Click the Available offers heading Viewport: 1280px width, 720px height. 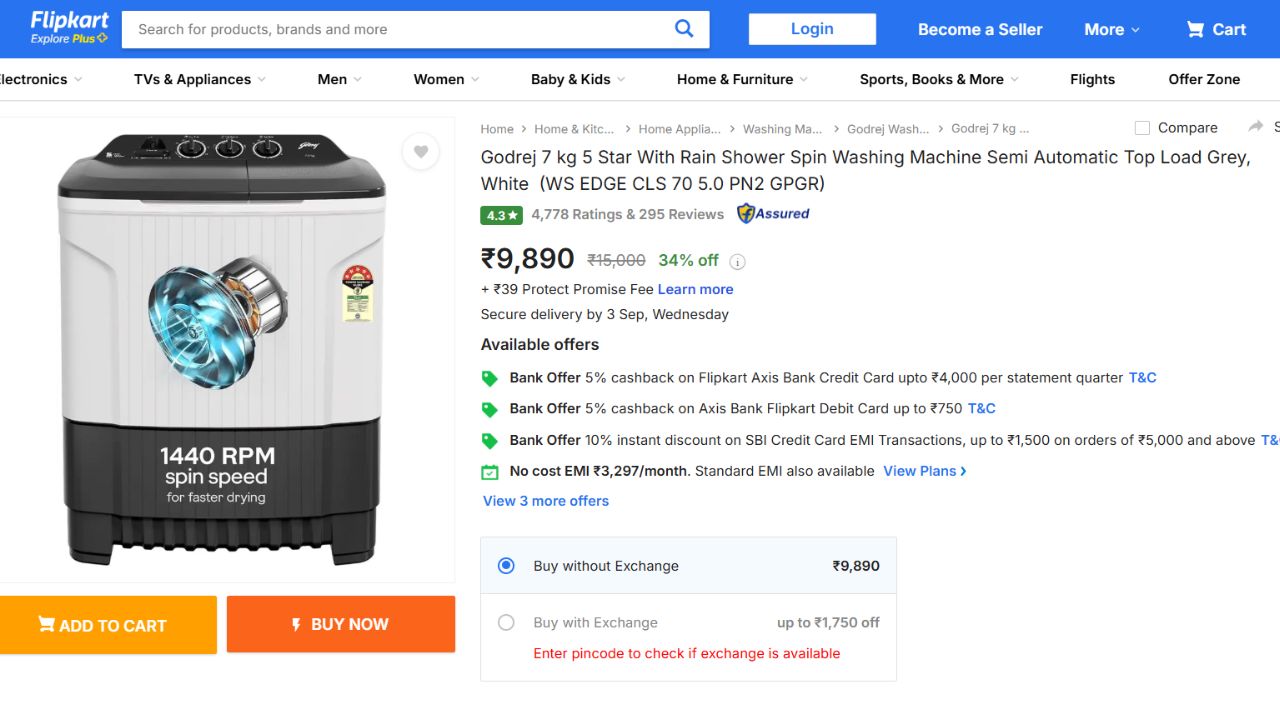click(x=540, y=344)
